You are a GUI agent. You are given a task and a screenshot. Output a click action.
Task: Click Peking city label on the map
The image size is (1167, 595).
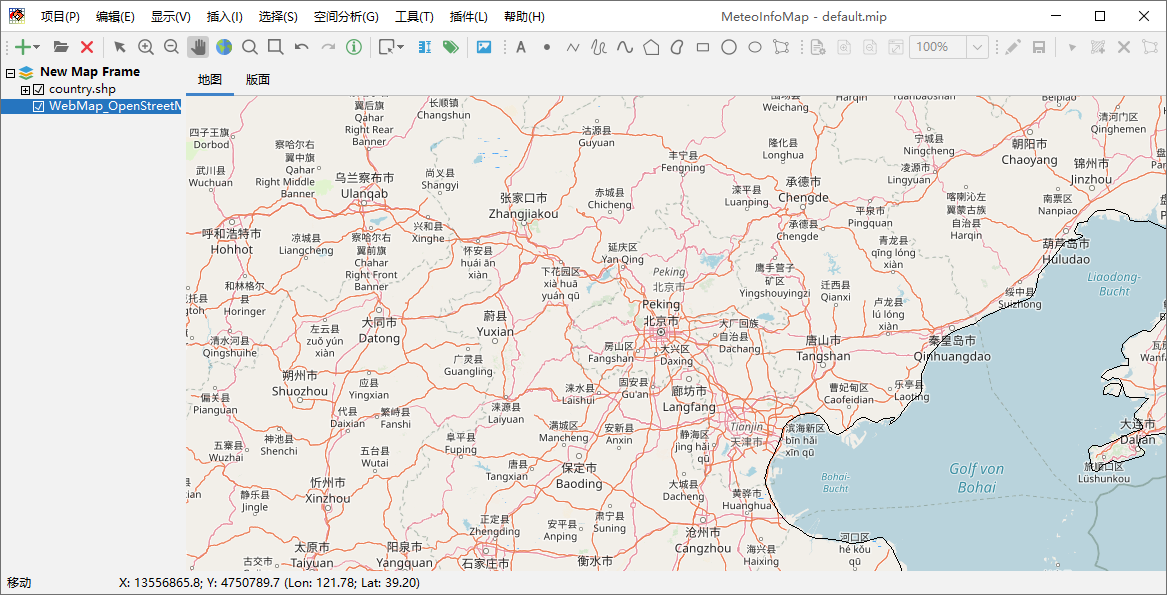tap(661, 304)
